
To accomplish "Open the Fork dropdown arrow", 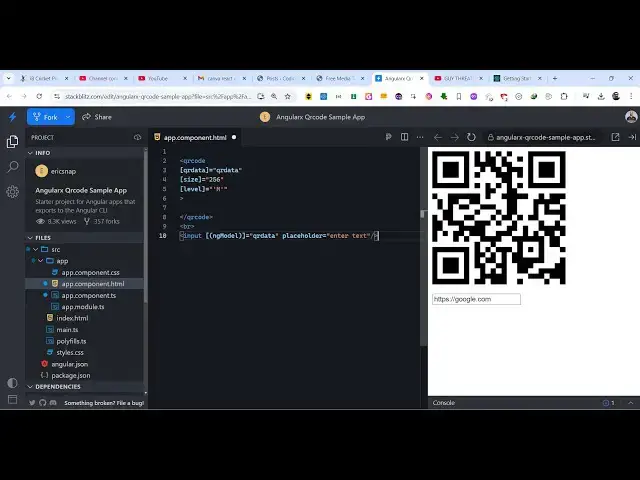I will pos(68,117).
